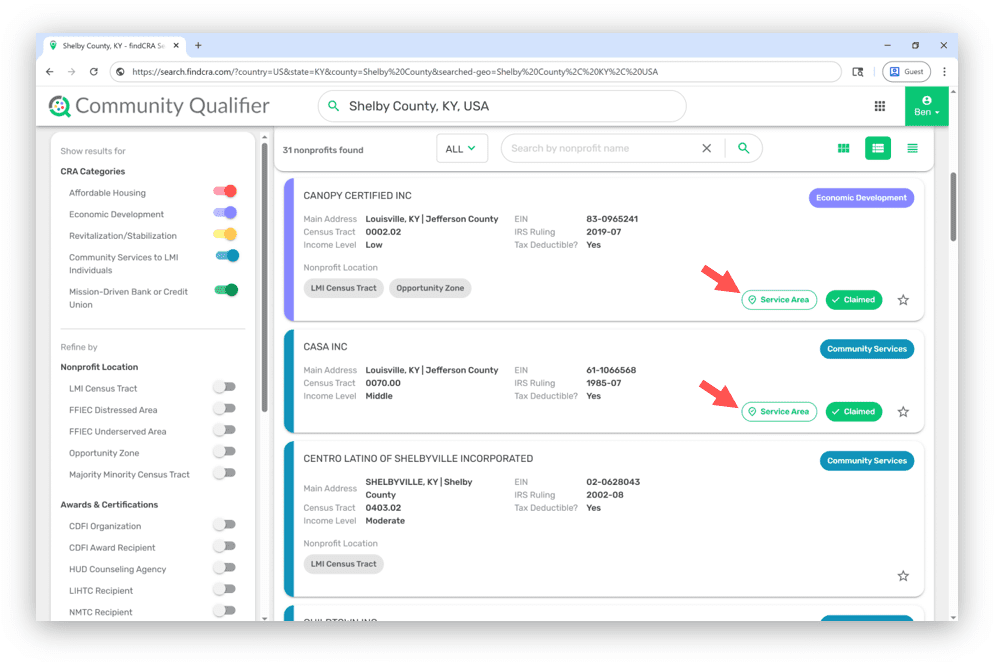Click Claimed badge on Canopy Certified card
The image size is (996, 664).
tap(854, 300)
